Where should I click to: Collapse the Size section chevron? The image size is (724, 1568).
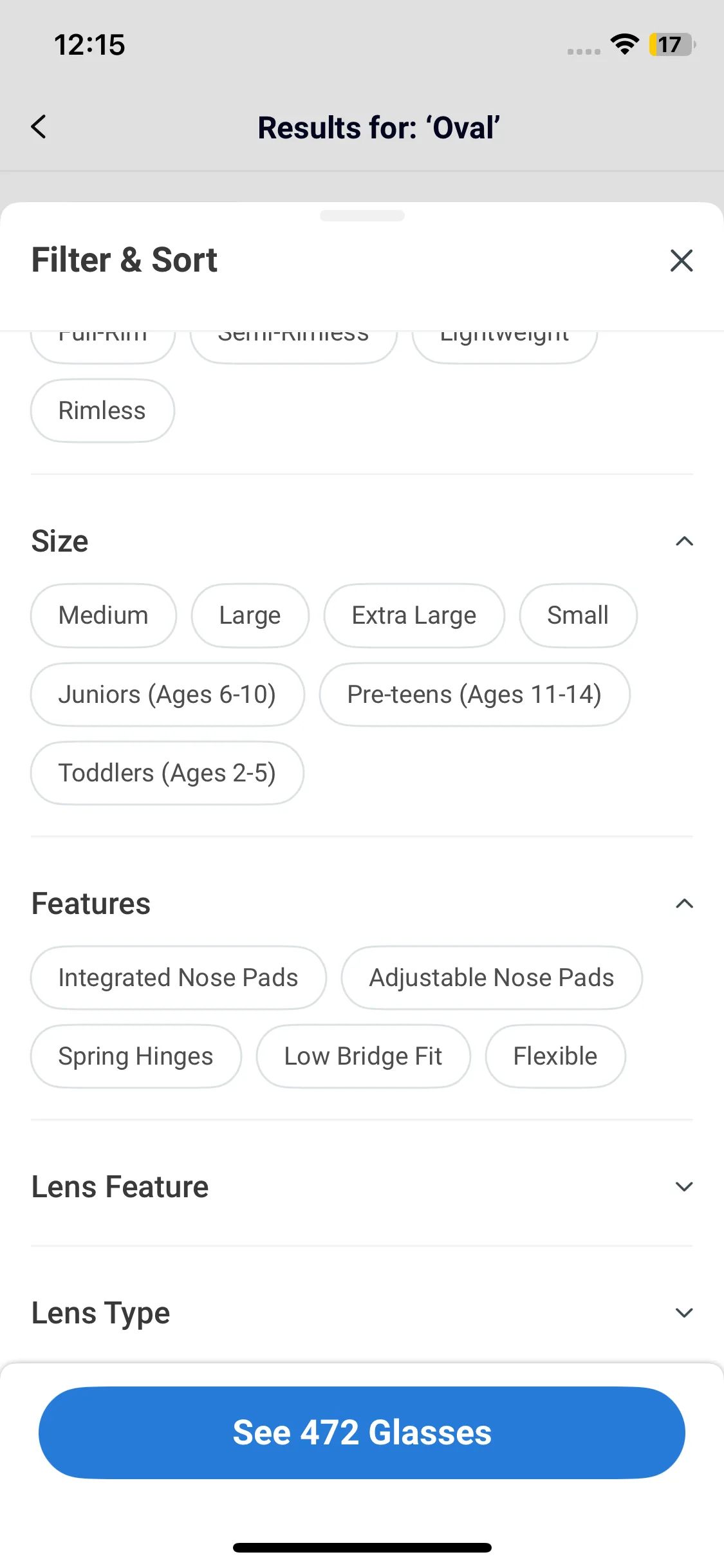point(684,541)
